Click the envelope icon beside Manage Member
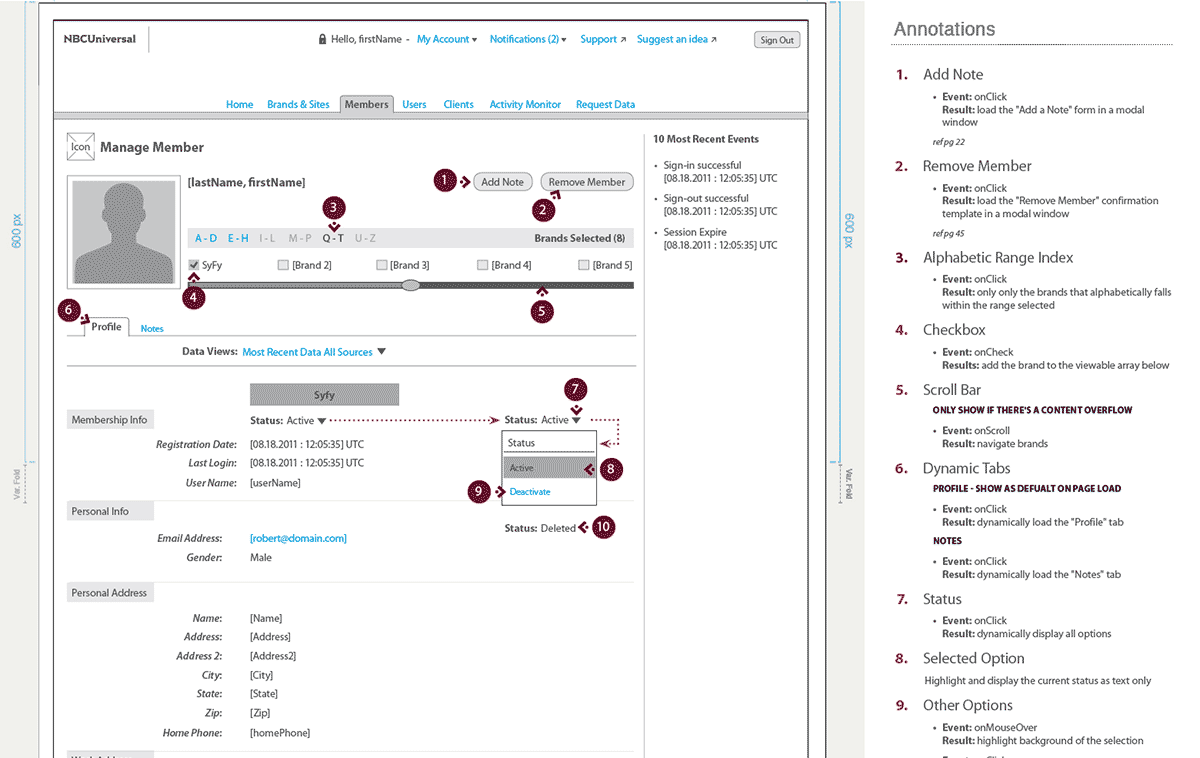 pos(80,147)
